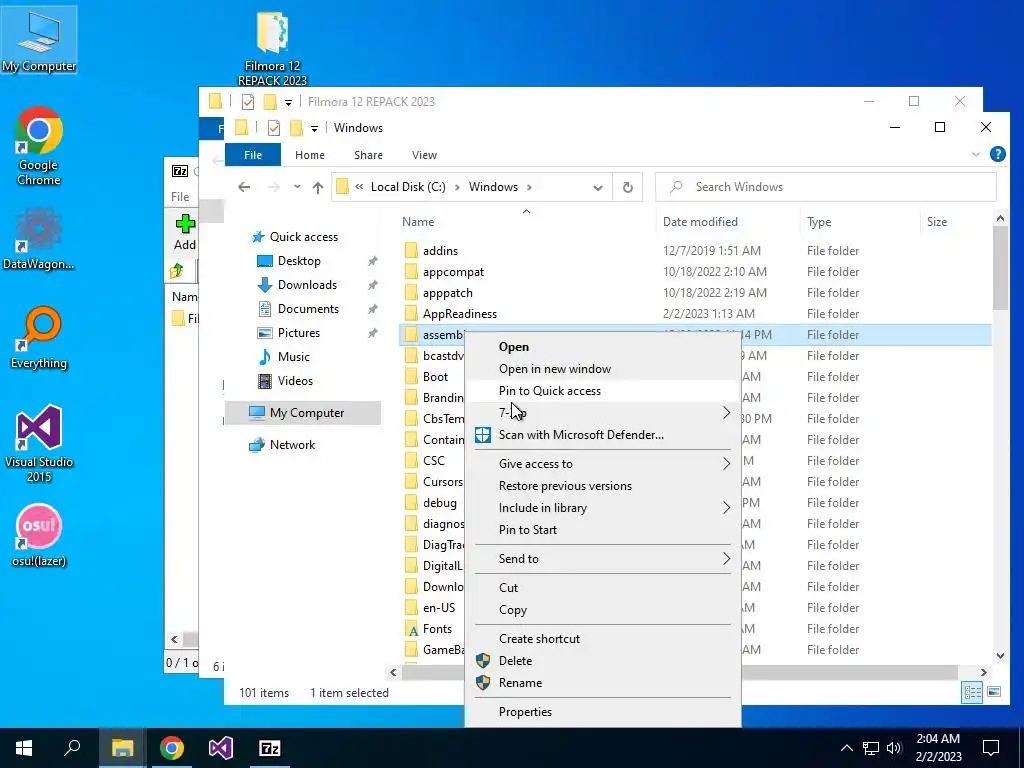Open the DataWagon desktop shortcut
Image resolution: width=1024 pixels, height=768 pixels.
click(x=39, y=239)
